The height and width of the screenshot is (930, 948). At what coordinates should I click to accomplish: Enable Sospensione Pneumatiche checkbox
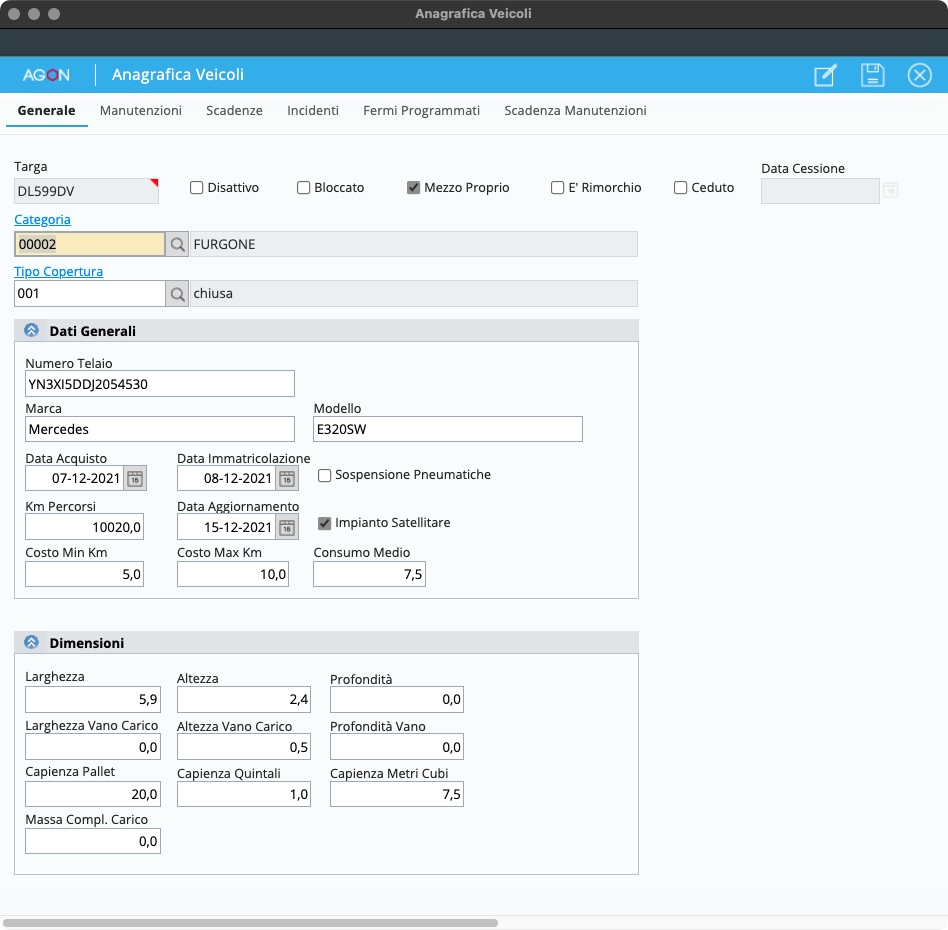tap(325, 475)
